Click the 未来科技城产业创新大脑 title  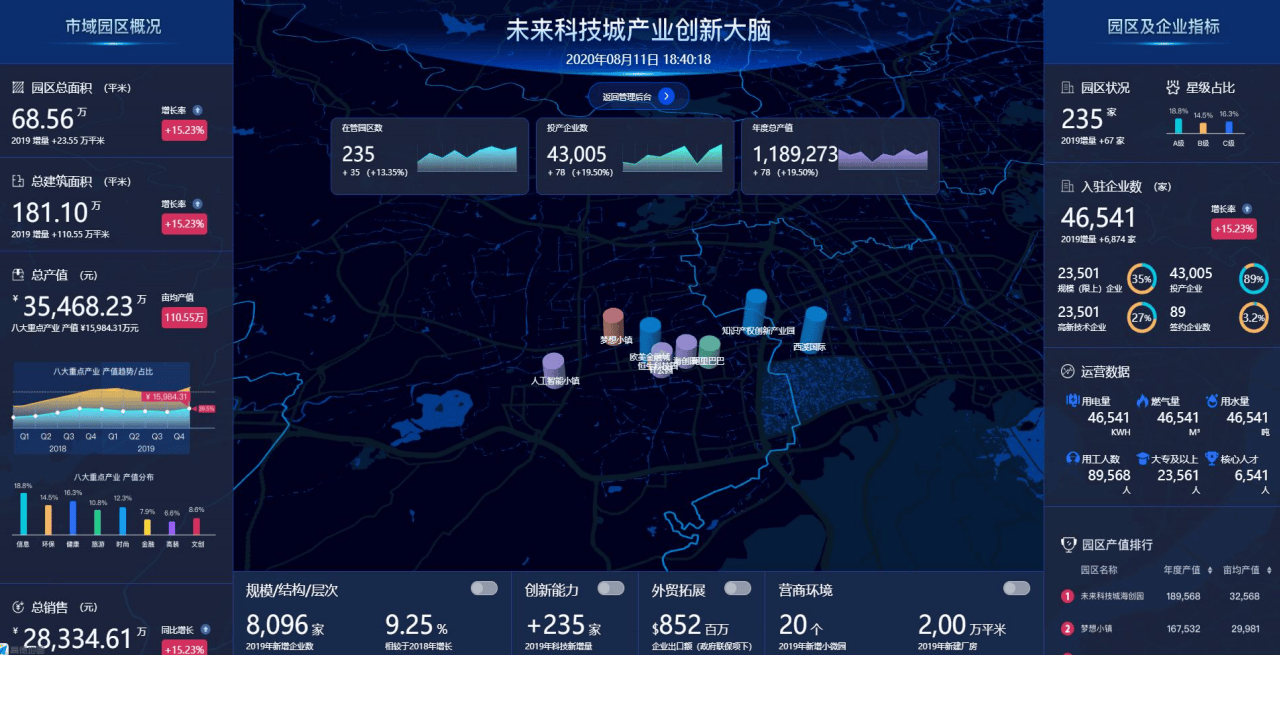click(x=638, y=29)
